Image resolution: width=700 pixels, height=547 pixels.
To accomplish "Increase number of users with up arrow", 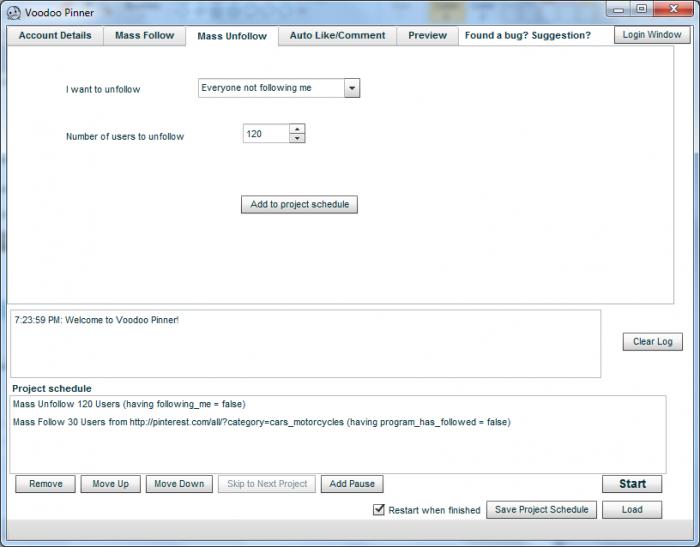I will 297,129.
